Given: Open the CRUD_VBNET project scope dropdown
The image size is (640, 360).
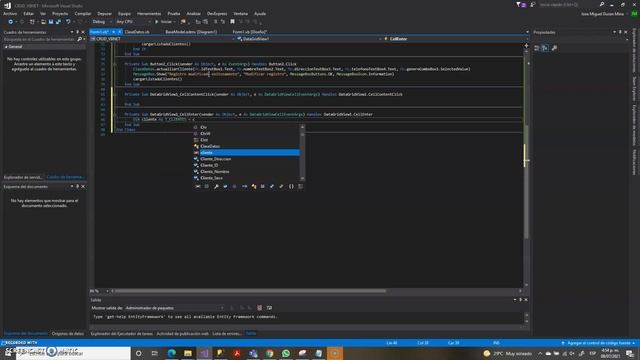Looking at the screenshot, I should click(163, 39).
